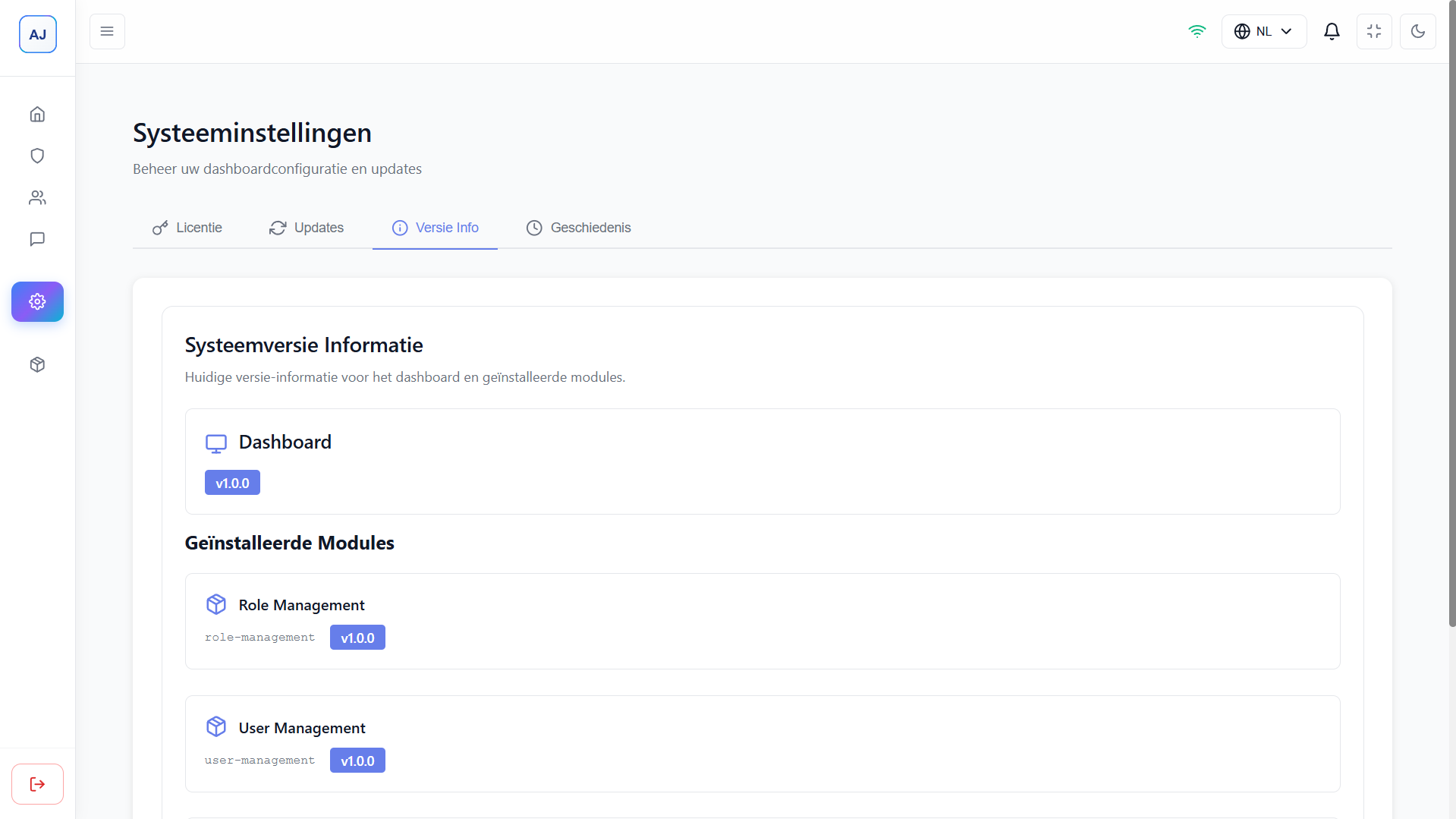Click the Dashboard card title
Viewport: 1456px width, 819px height.
pos(285,443)
